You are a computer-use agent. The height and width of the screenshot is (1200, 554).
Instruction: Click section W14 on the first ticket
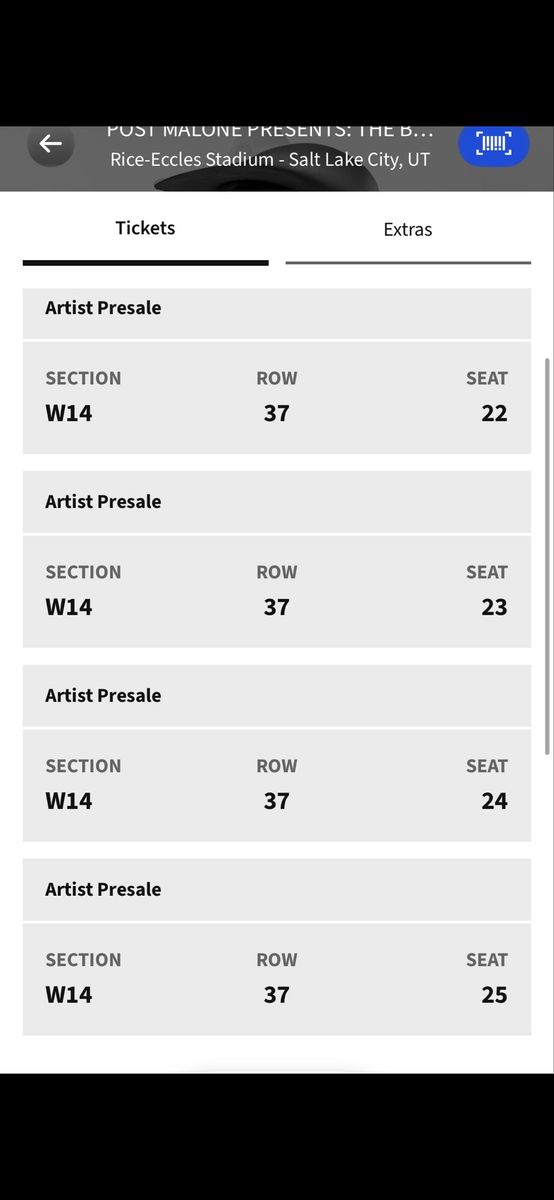point(69,413)
